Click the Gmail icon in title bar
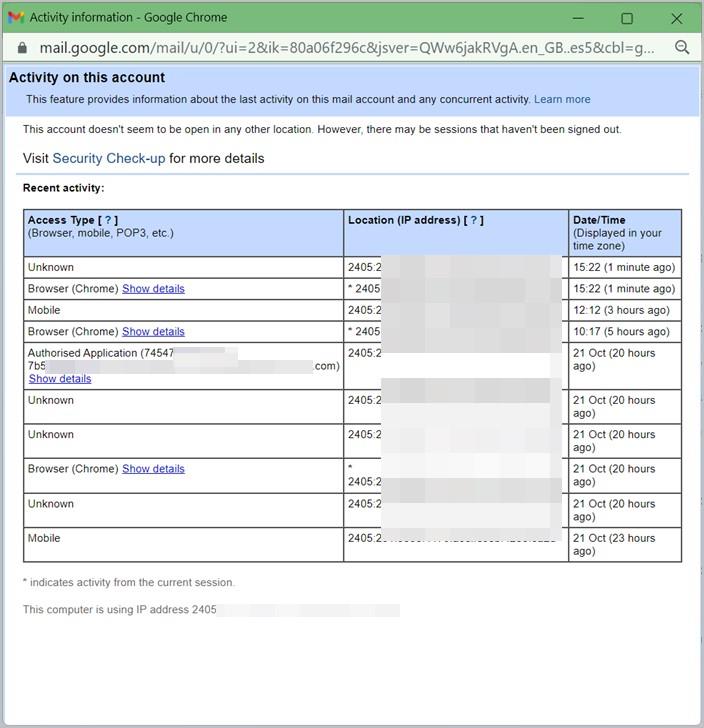 click(x=16, y=18)
